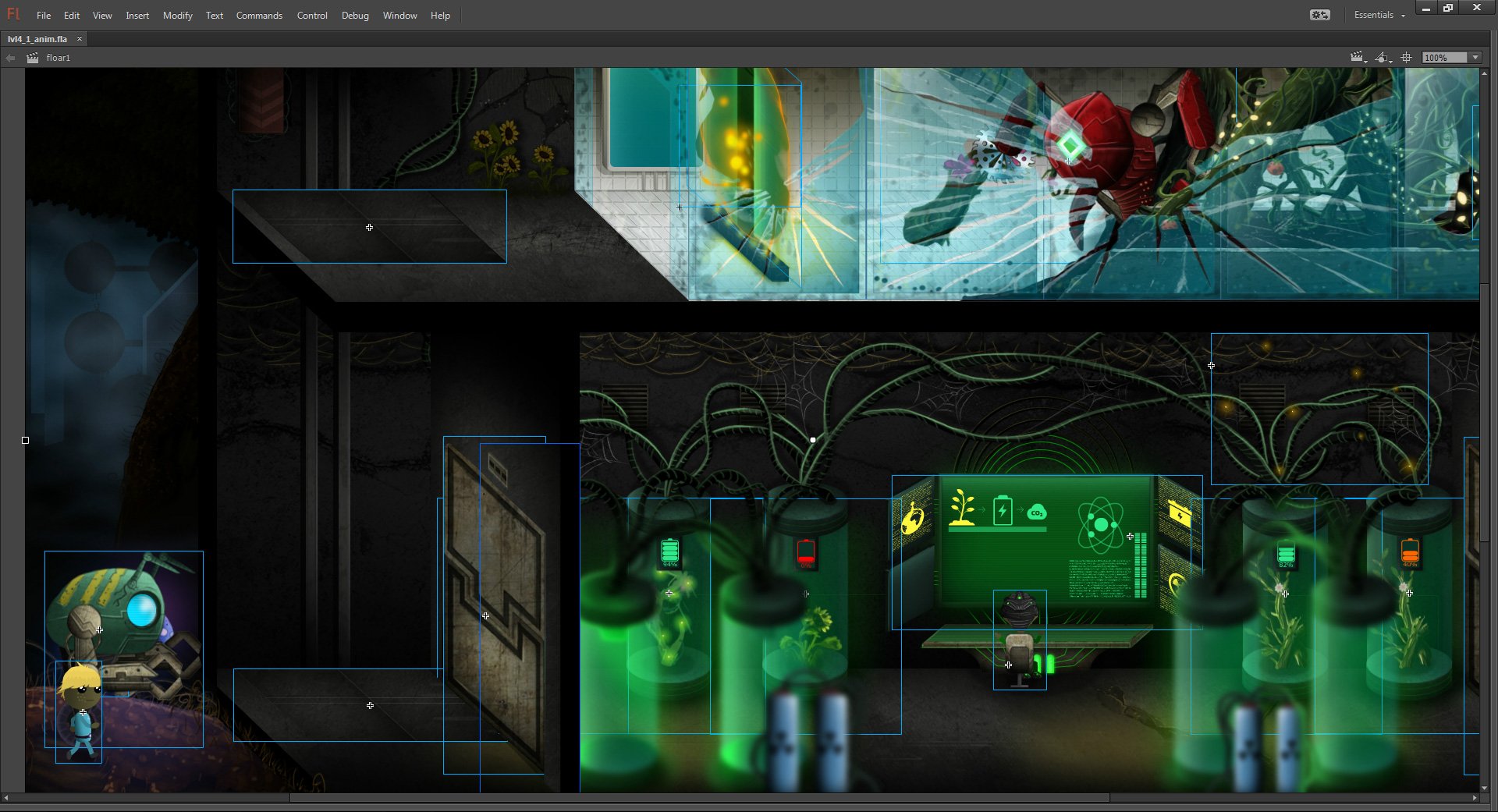The width and height of the screenshot is (1498, 812).
Task: Open the Modify menu
Action: pos(178,16)
